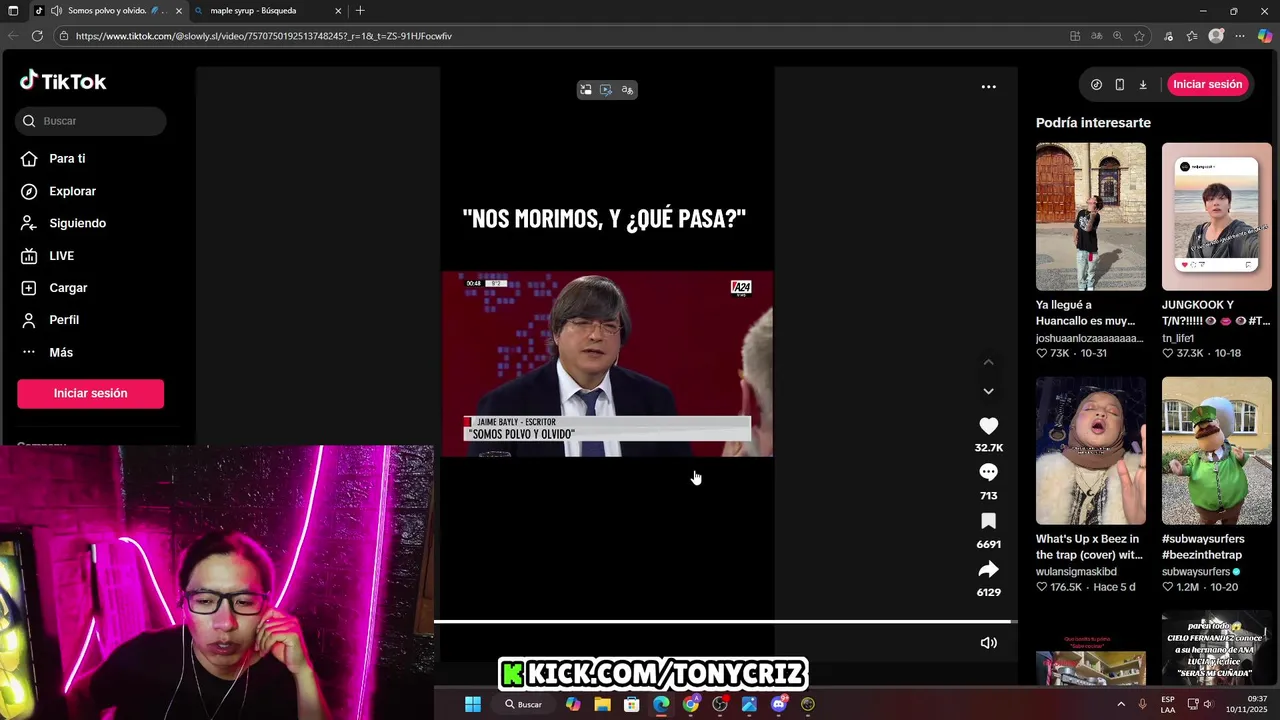Share the video with the arrow icon
Viewport: 1280px width, 720px height.
pyautogui.click(x=988, y=569)
